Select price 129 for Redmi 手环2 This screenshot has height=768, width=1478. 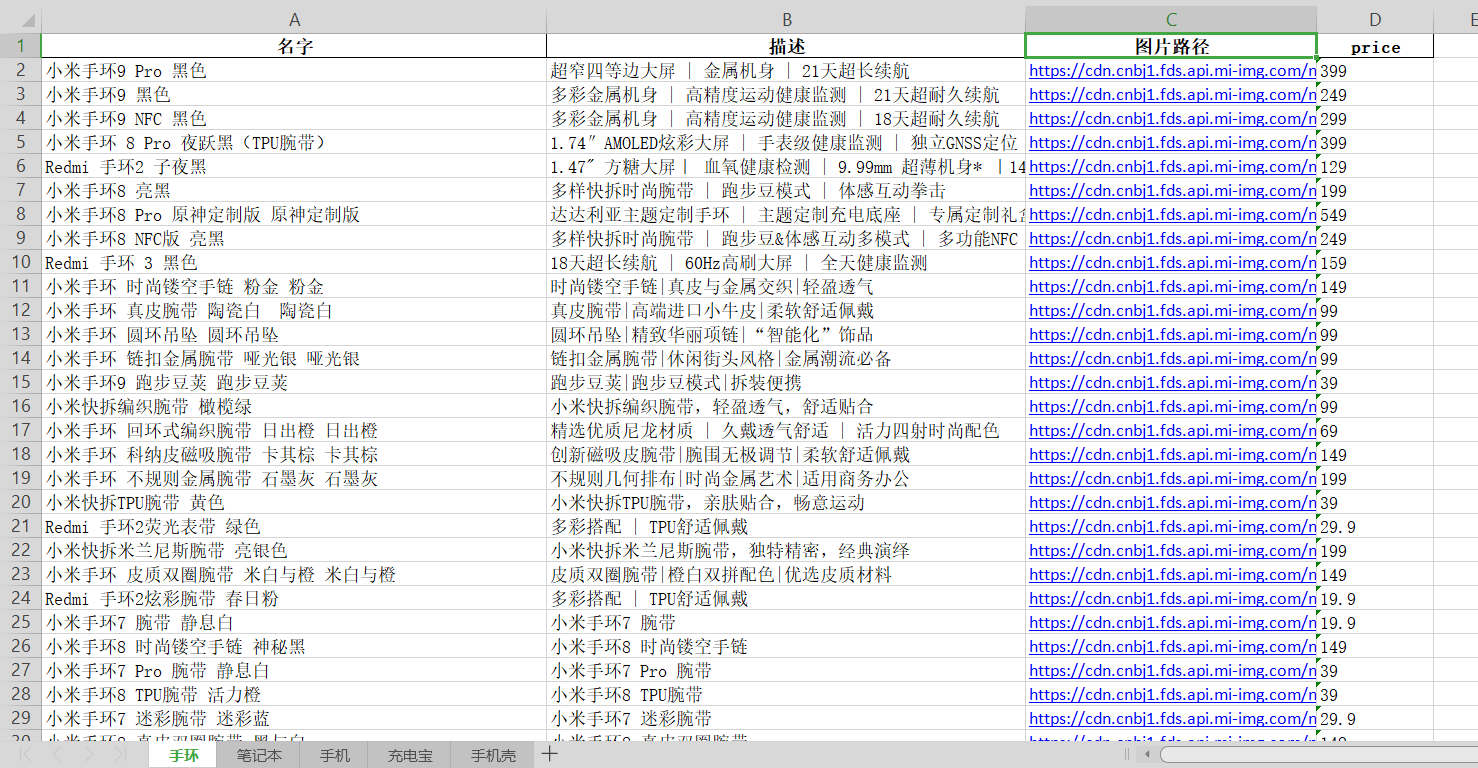coord(1375,166)
